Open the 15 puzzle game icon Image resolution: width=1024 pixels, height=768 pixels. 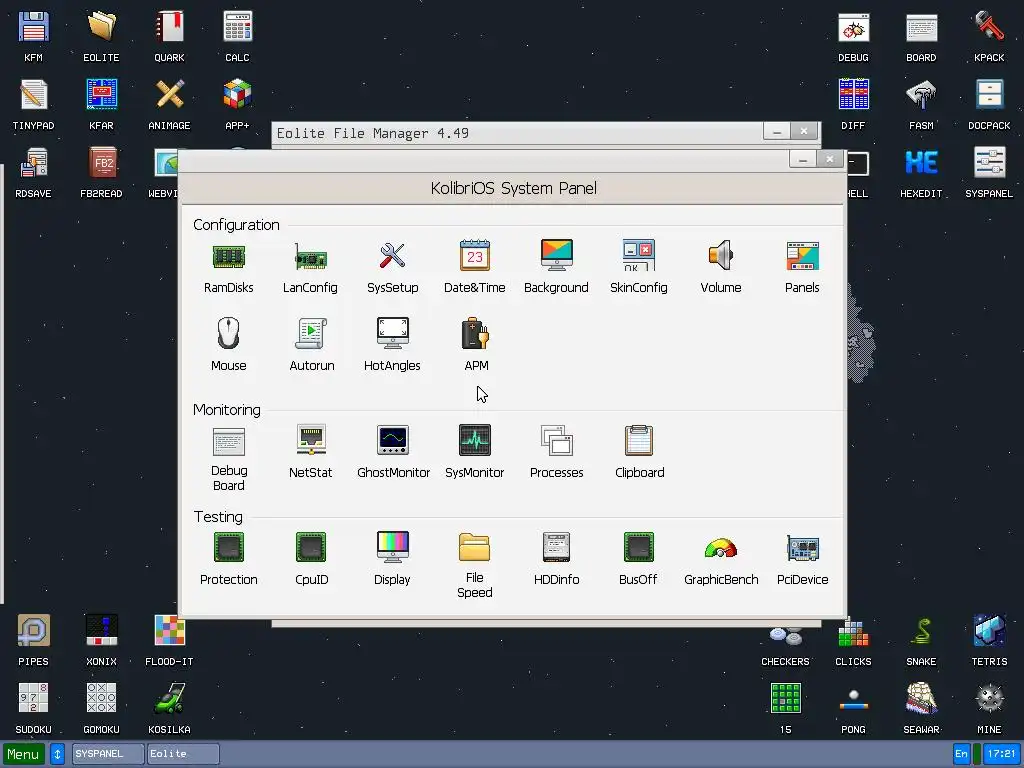[786, 699]
